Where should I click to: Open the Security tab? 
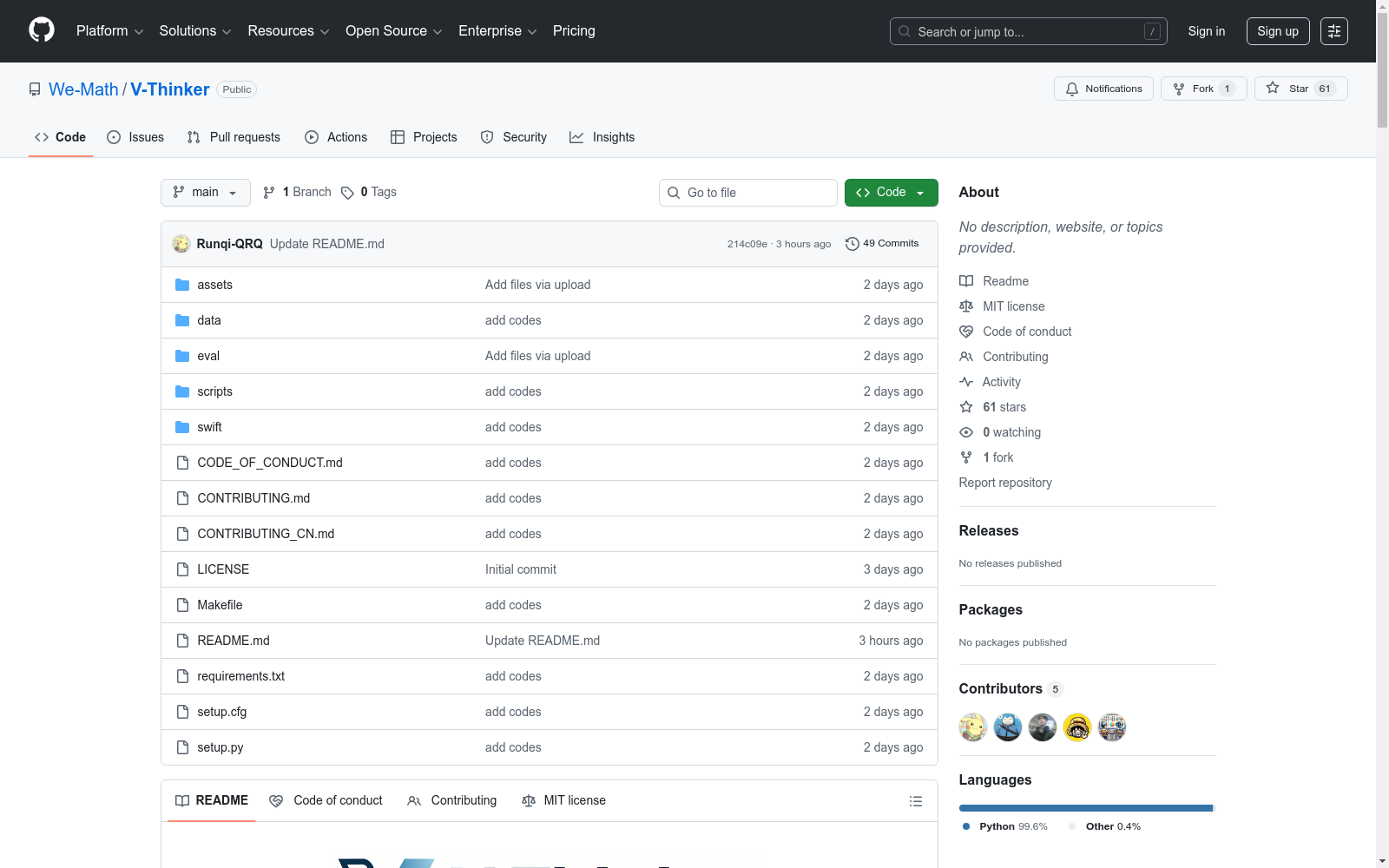pos(514,137)
